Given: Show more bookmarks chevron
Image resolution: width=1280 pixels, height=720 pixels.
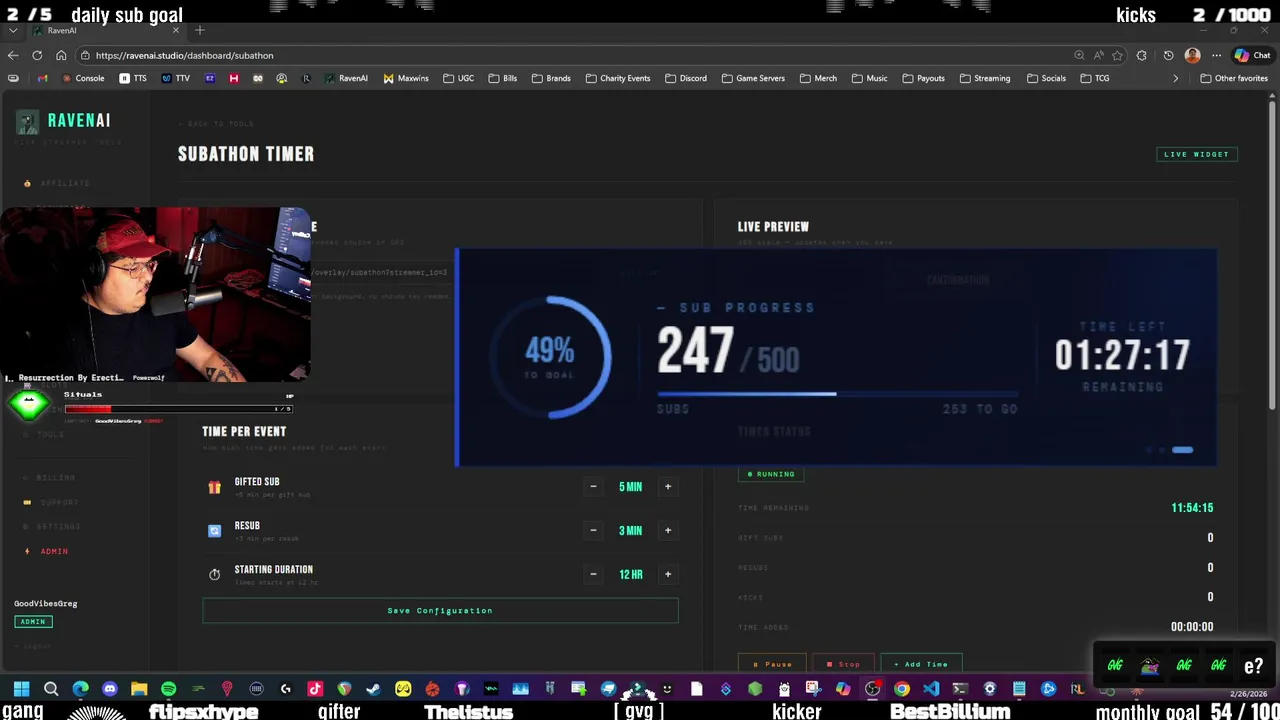Looking at the screenshot, I should tap(1176, 78).
